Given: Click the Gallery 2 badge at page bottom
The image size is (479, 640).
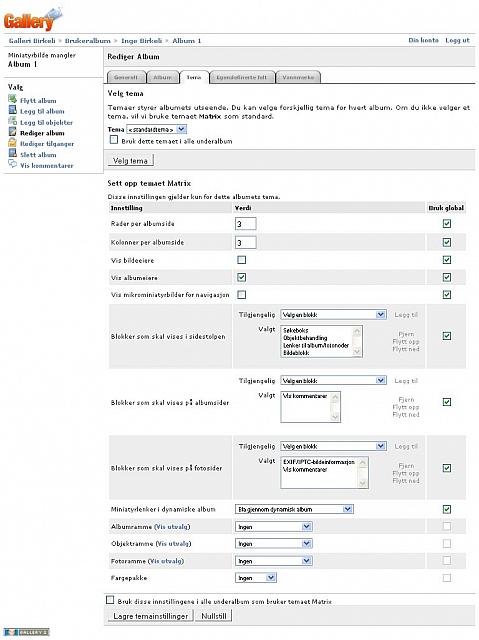Looking at the screenshot, I should click(x=27, y=632).
